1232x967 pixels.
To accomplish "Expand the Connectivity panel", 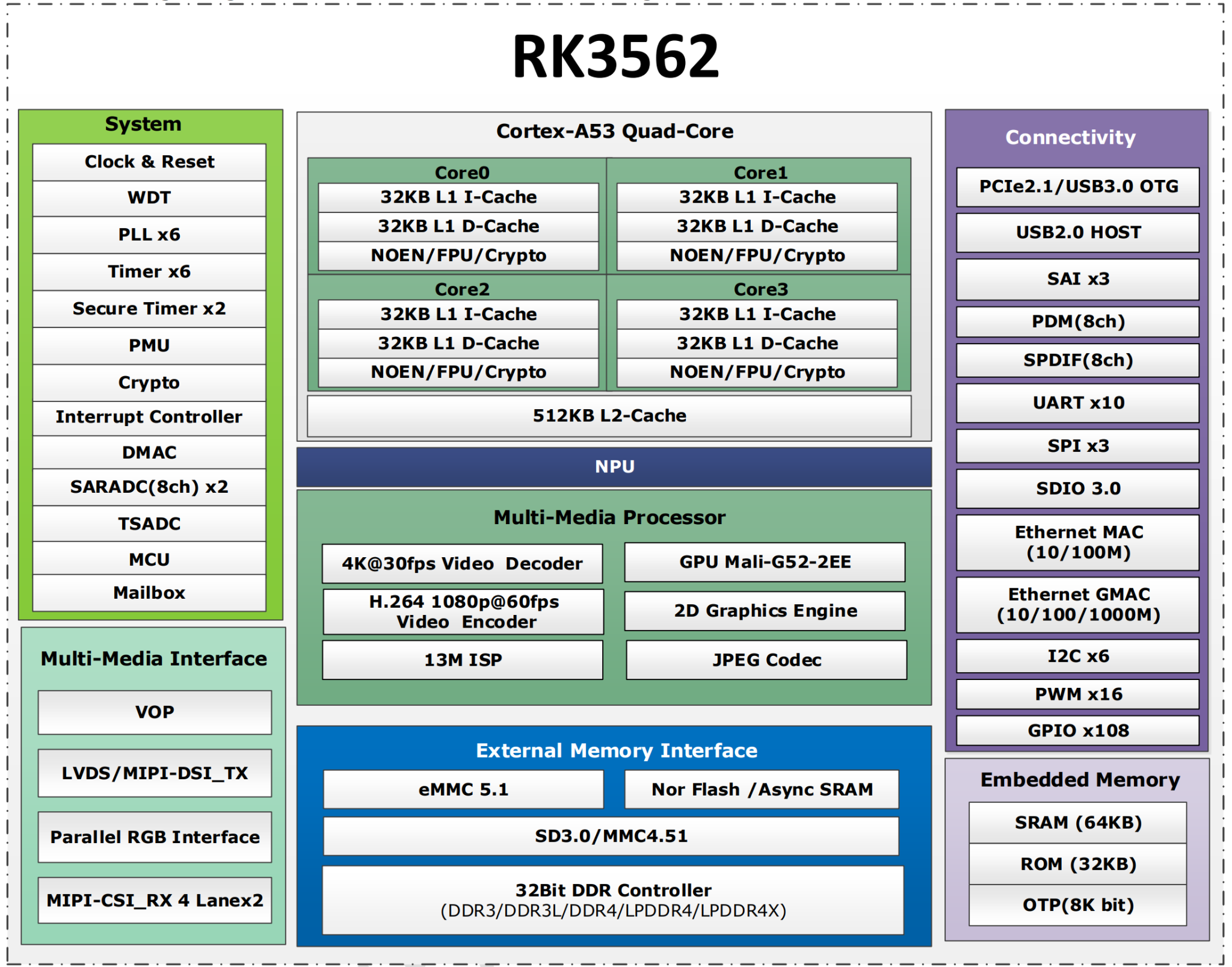I will 1070,137.
